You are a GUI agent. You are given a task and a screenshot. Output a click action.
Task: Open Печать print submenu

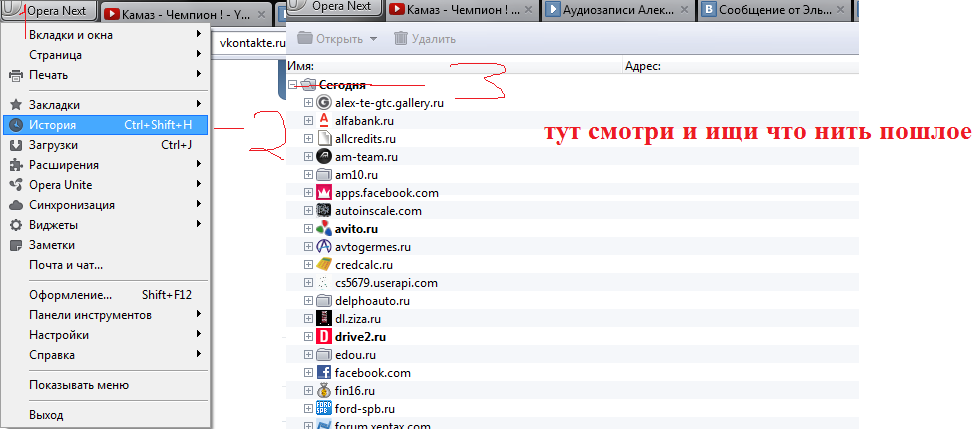coord(106,75)
